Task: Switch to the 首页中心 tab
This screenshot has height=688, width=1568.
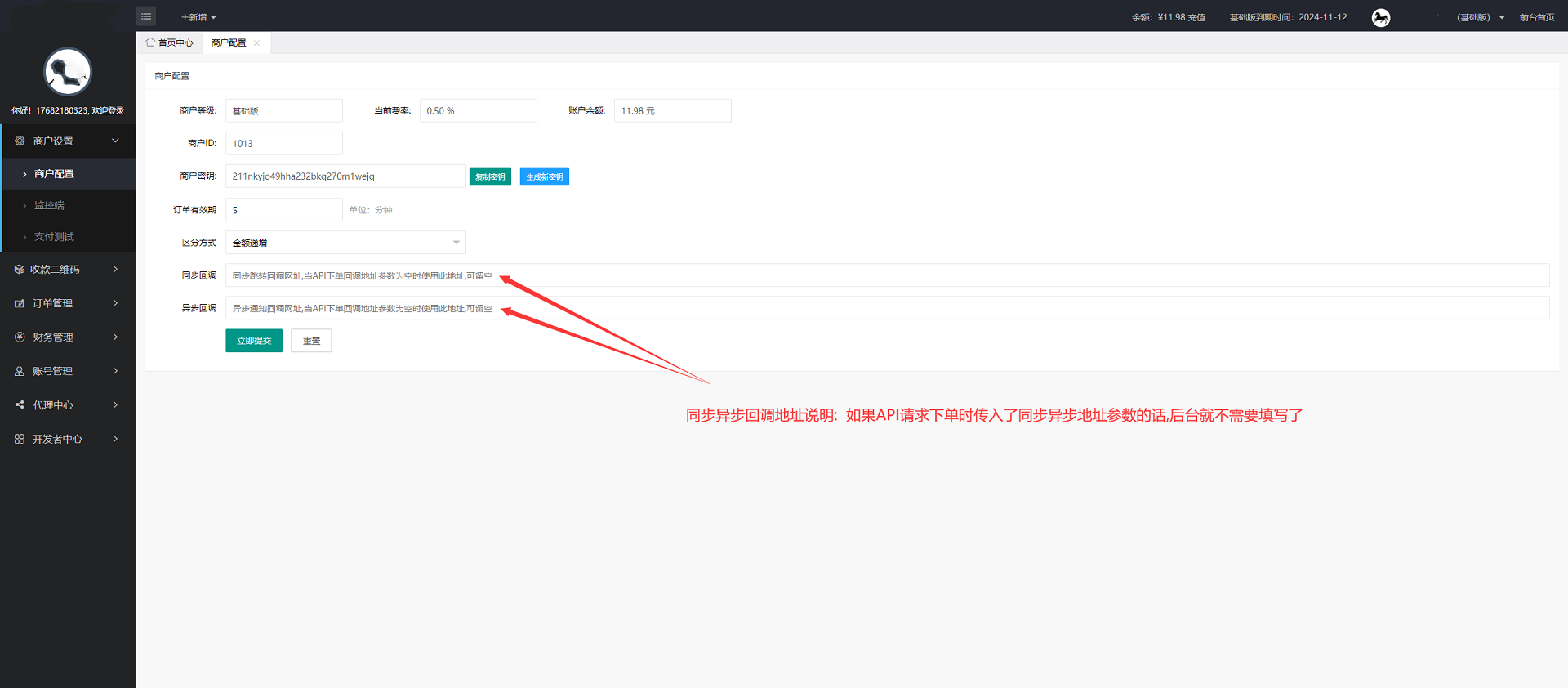Action: point(170,43)
